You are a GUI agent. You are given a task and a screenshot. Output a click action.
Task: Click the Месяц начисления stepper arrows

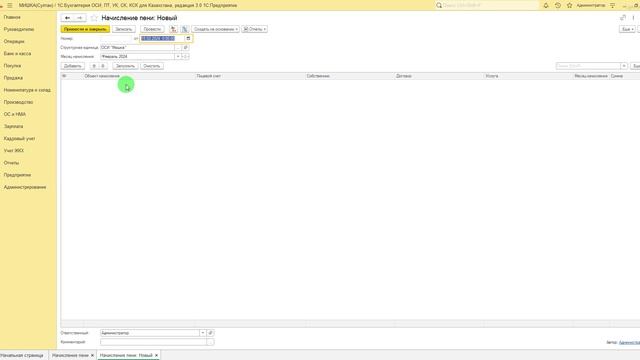(x=186, y=56)
